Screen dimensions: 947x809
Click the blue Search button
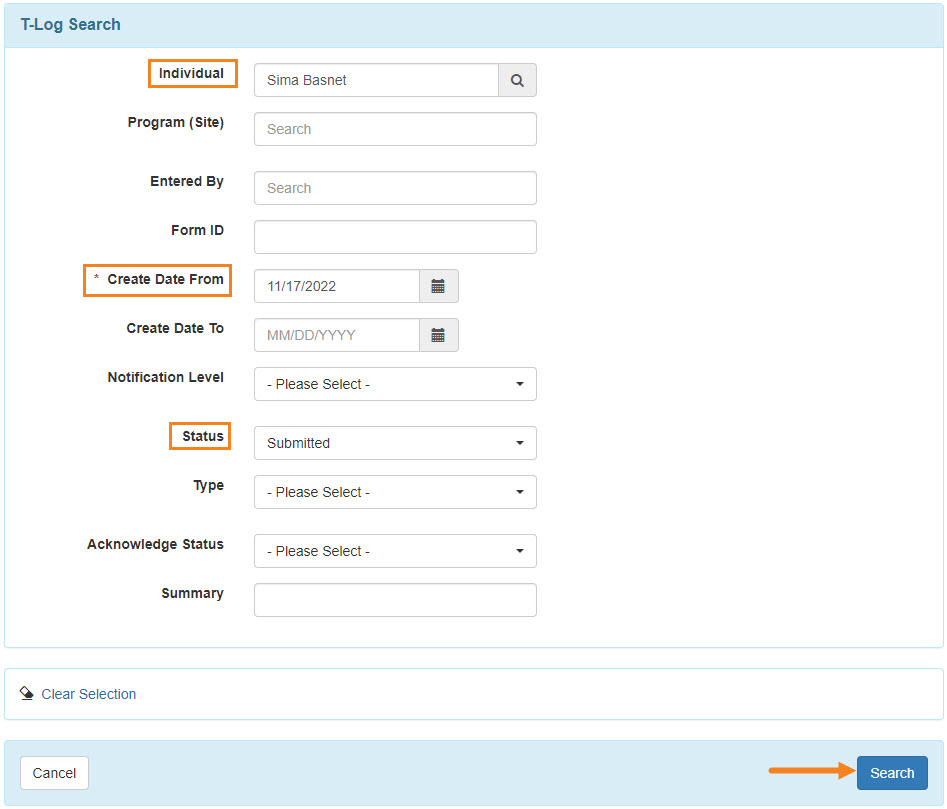[x=892, y=773]
